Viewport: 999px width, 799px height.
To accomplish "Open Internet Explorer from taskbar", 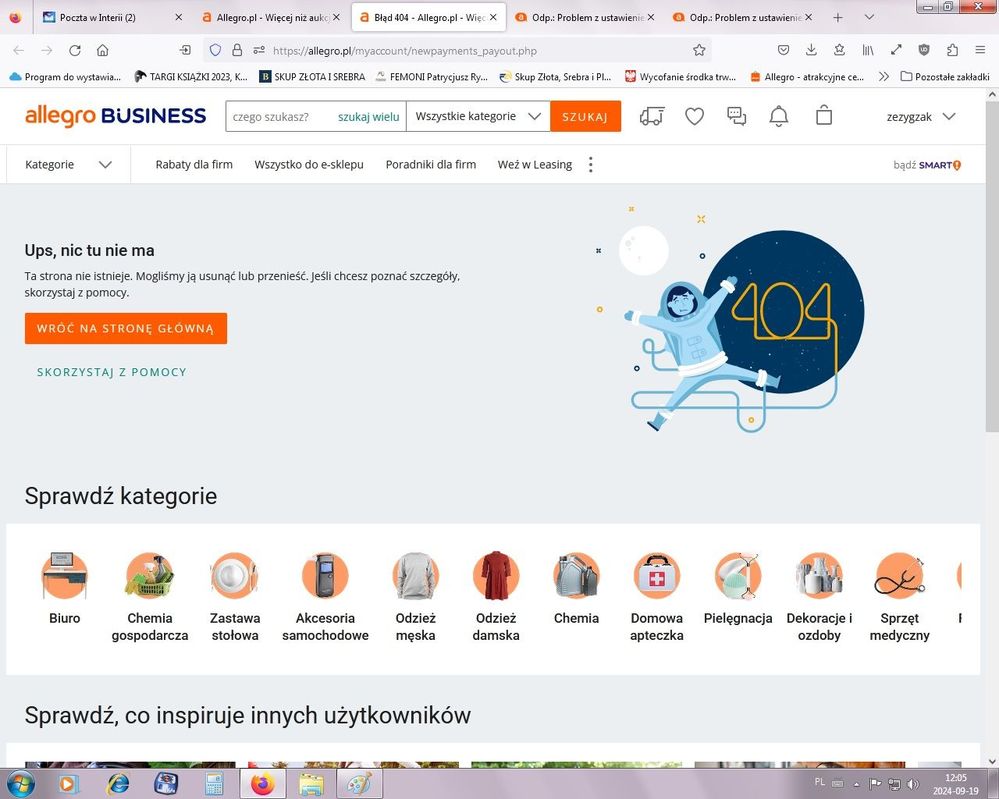I will [x=119, y=784].
